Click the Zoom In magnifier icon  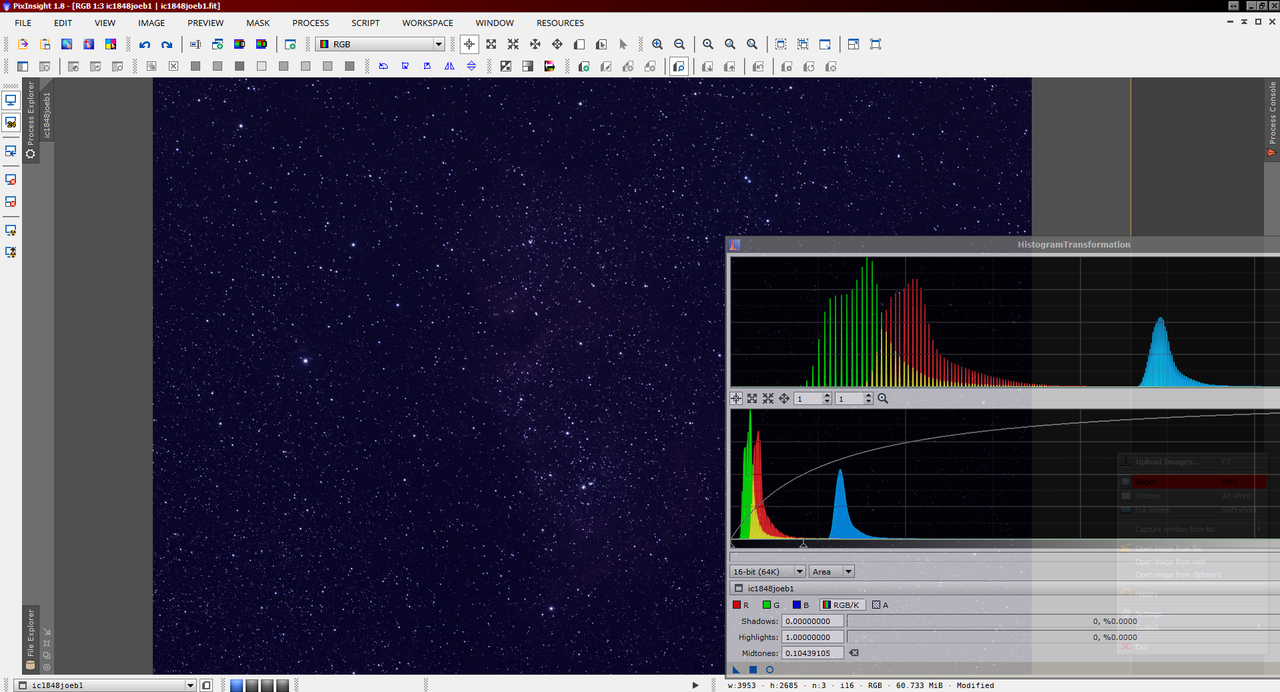point(657,44)
